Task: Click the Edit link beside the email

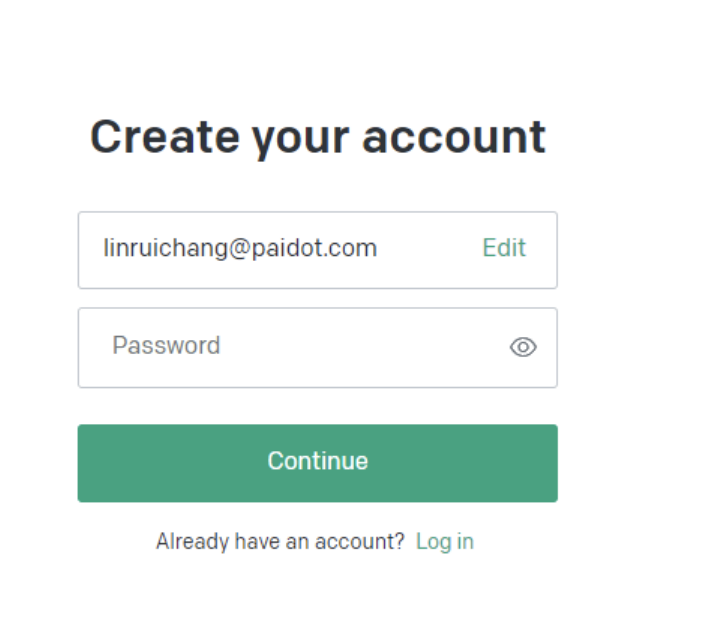Action: click(504, 248)
